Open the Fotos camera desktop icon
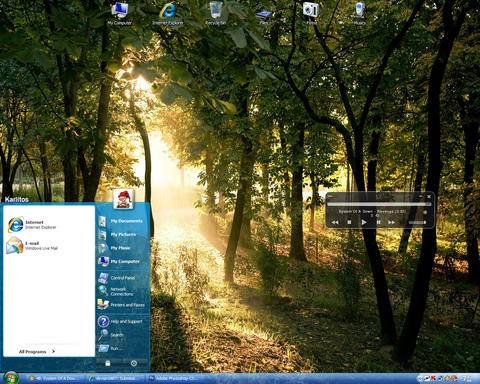This screenshot has width=480, height=384. tap(311, 13)
